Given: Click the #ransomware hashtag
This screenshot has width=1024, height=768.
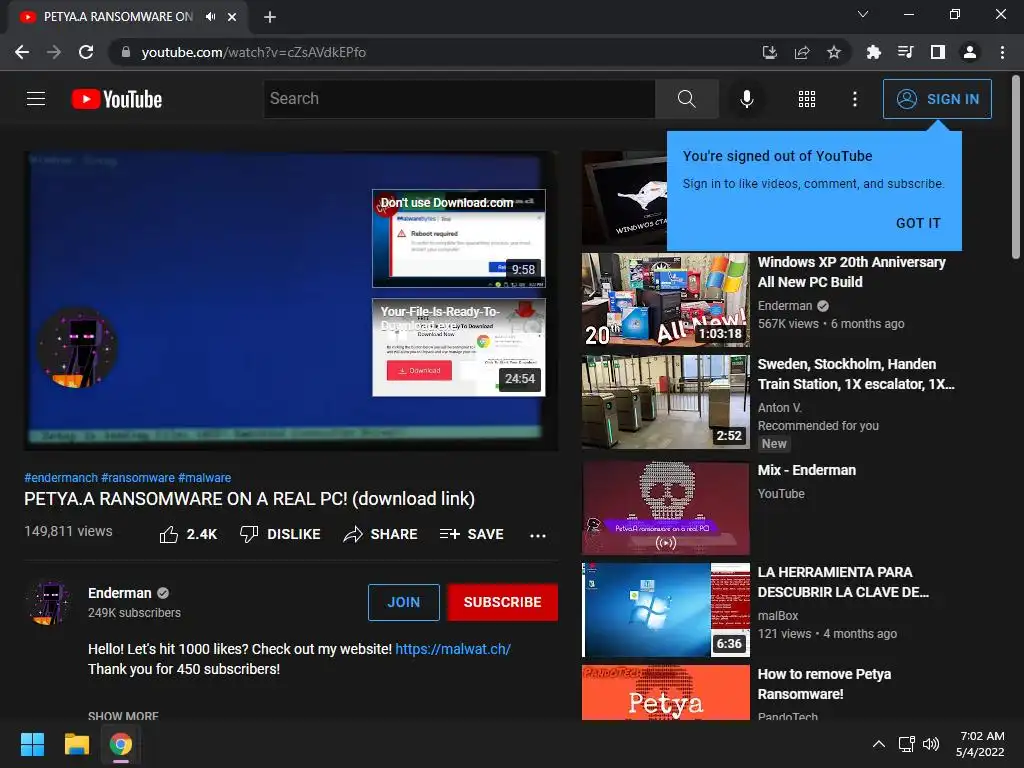Looking at the screenshot, I should point(138,478).
